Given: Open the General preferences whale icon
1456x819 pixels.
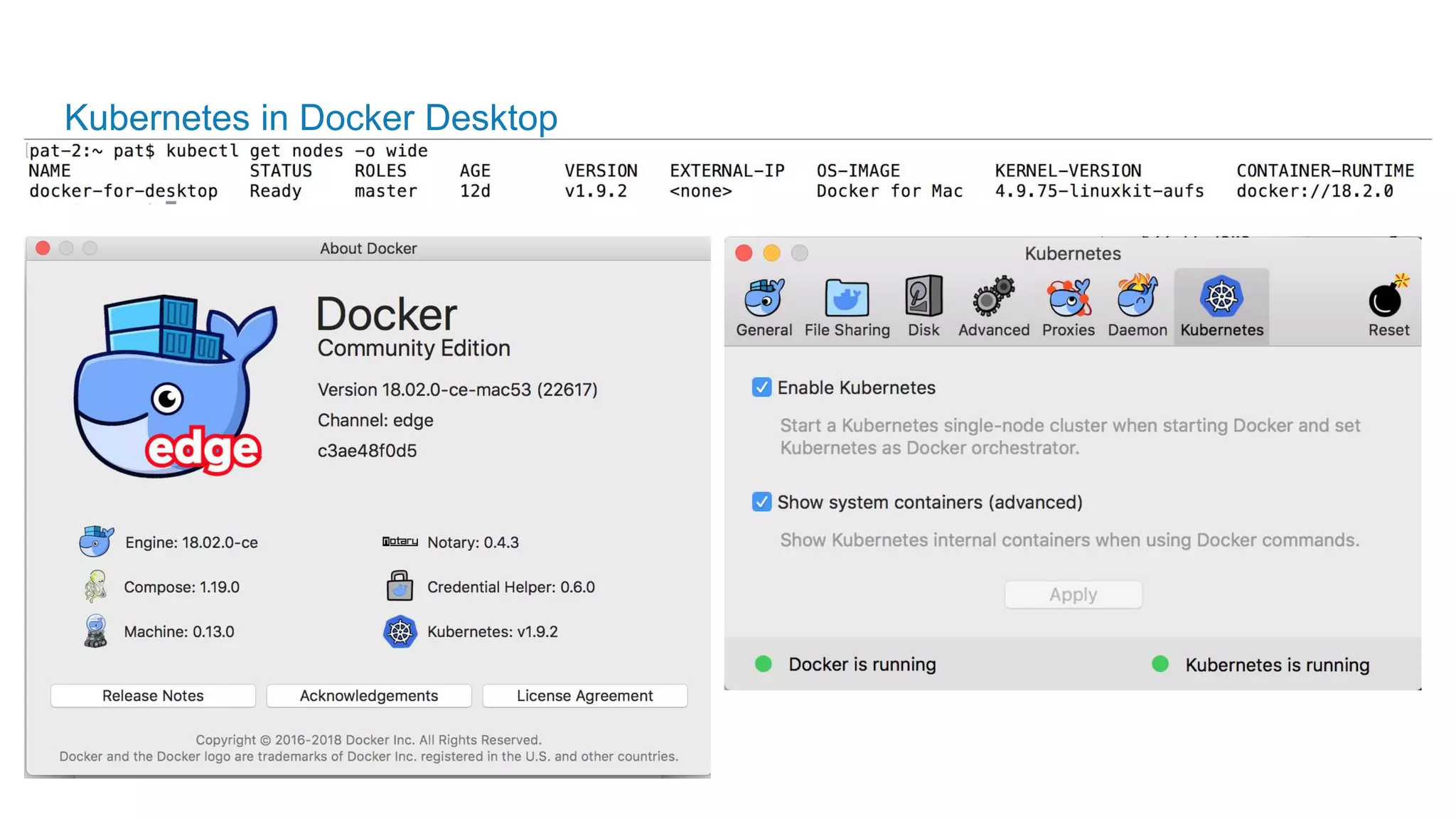Looking at the screenshot, I should (764, 299).
